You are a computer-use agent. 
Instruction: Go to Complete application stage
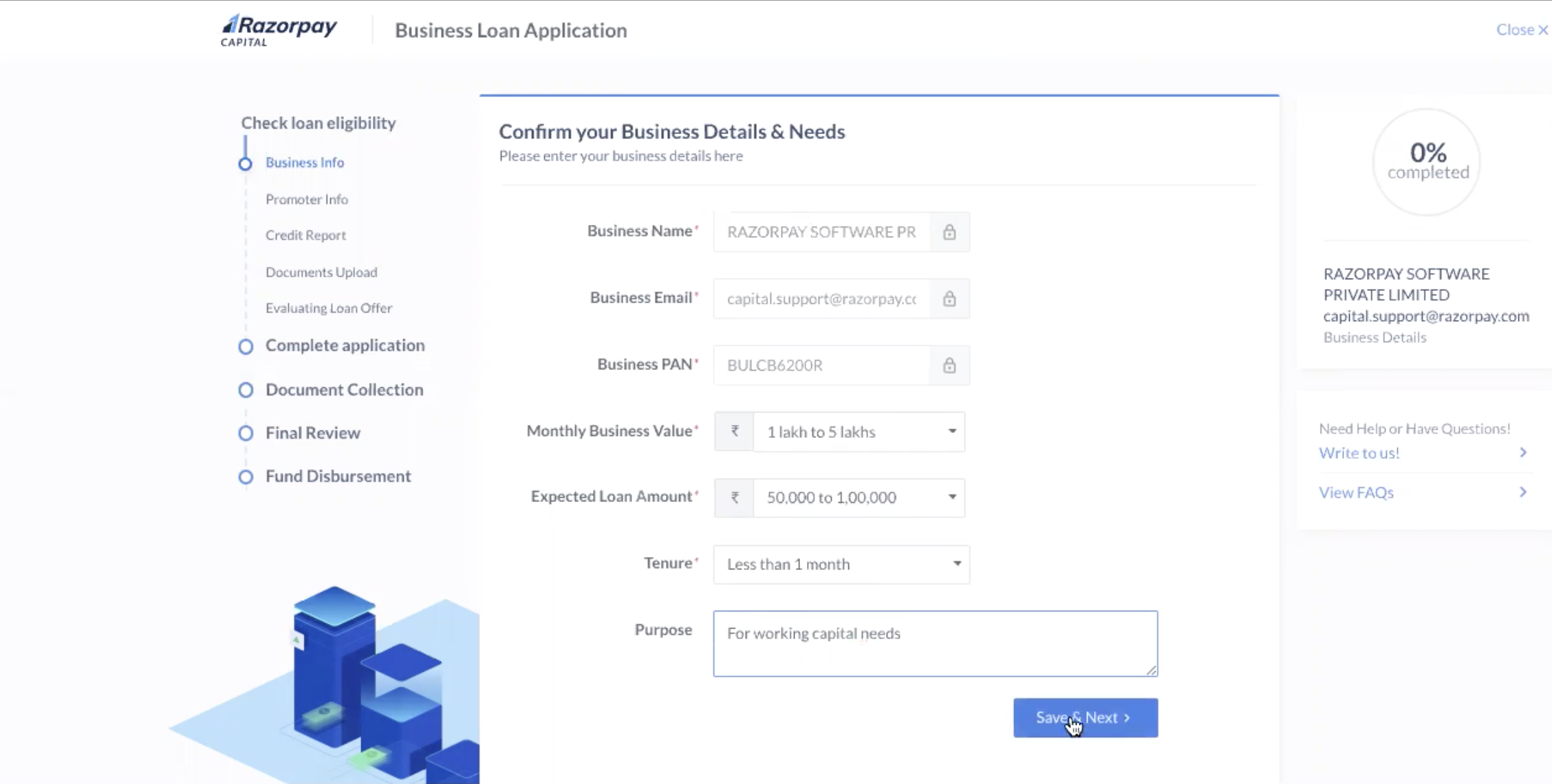click(x=345, y=345)
